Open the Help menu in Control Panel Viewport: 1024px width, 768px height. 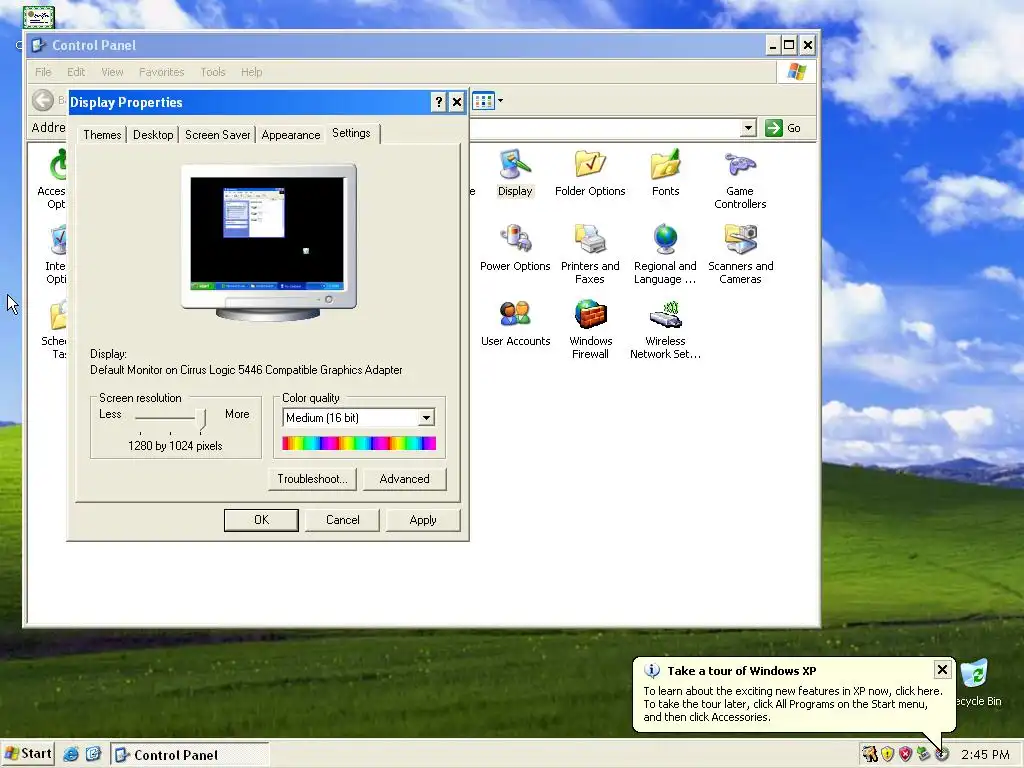tap(251, 72)
